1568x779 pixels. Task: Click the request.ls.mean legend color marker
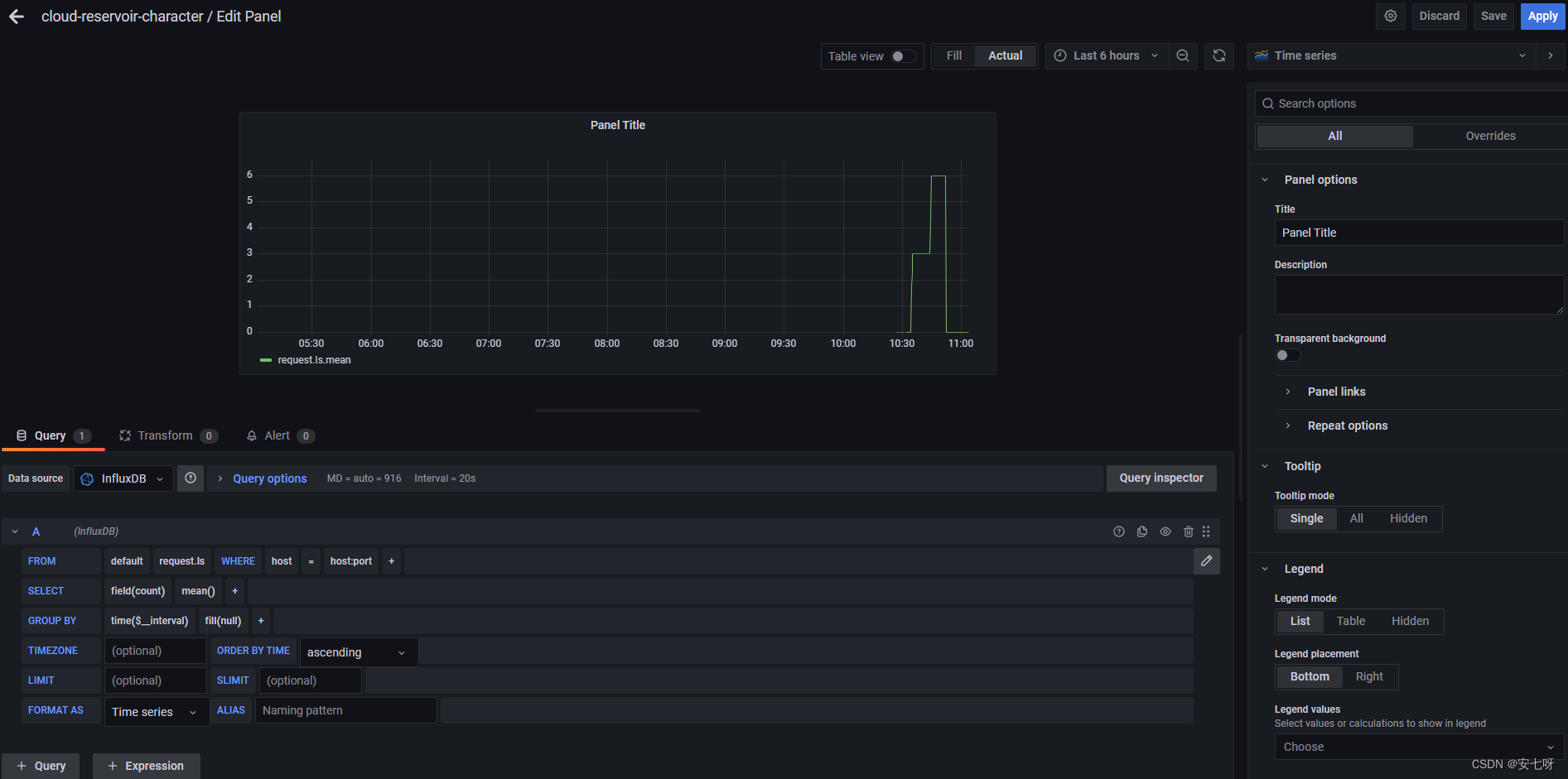266,360
